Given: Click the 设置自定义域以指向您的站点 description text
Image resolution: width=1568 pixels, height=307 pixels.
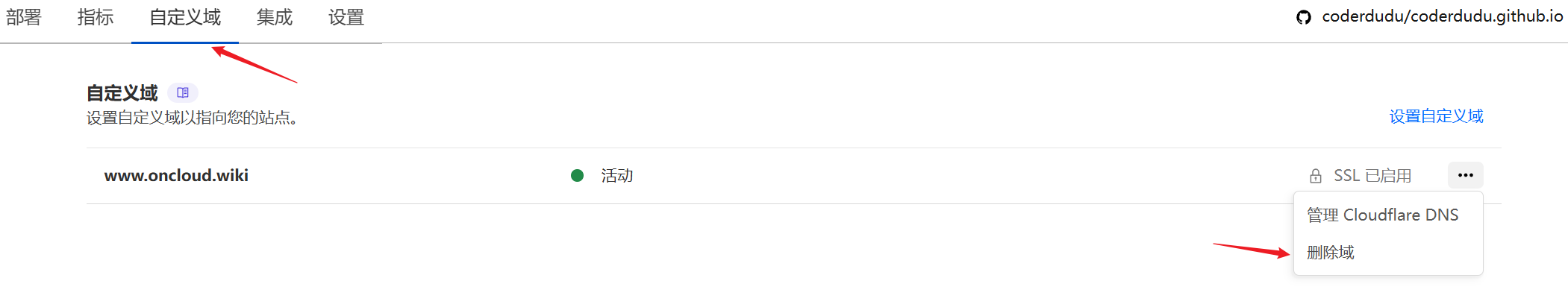Looking at the screenshot, I should pyautogui.click(x=193, y=118).
